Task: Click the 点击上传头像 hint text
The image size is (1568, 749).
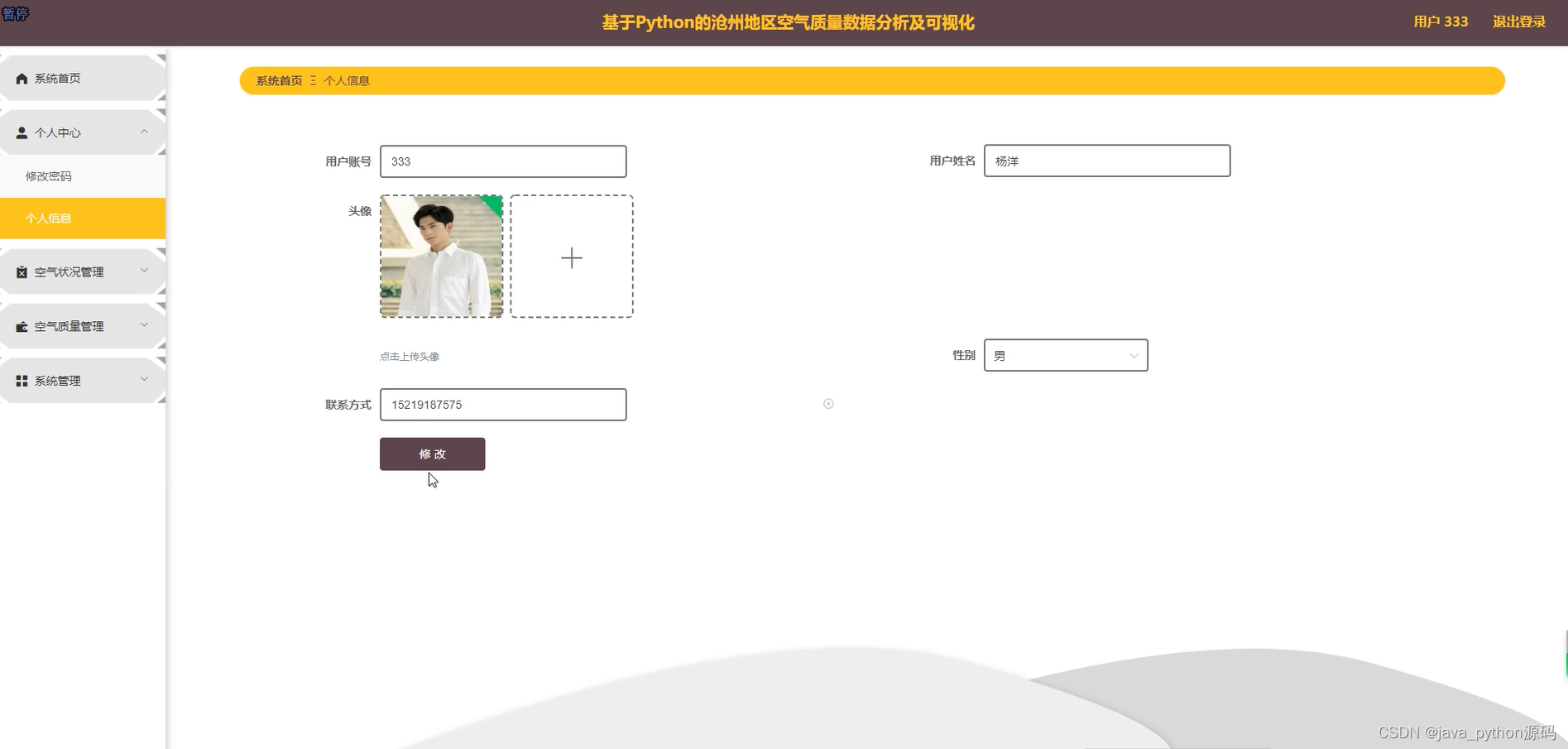Action: [410, 357]
